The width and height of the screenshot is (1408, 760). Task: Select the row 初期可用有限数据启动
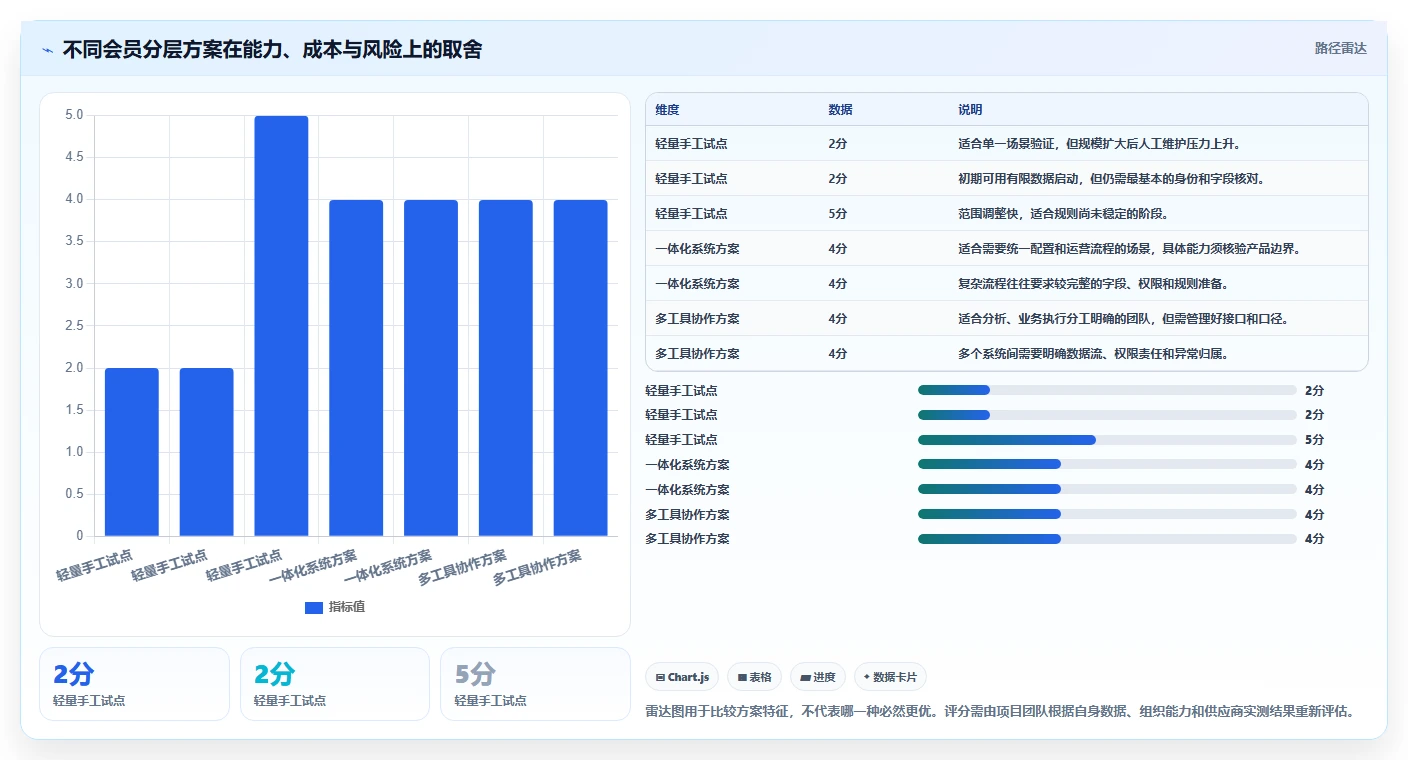1007,179
